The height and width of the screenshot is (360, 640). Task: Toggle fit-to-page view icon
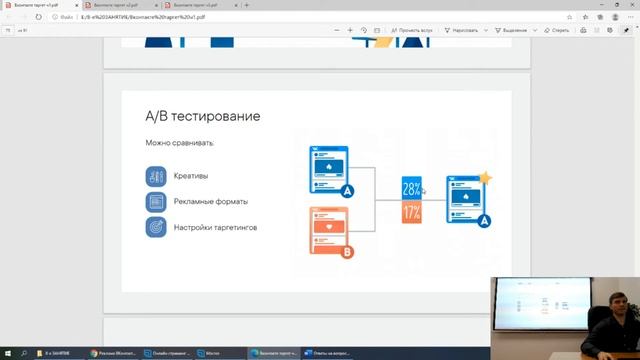(x=377, y=30)
